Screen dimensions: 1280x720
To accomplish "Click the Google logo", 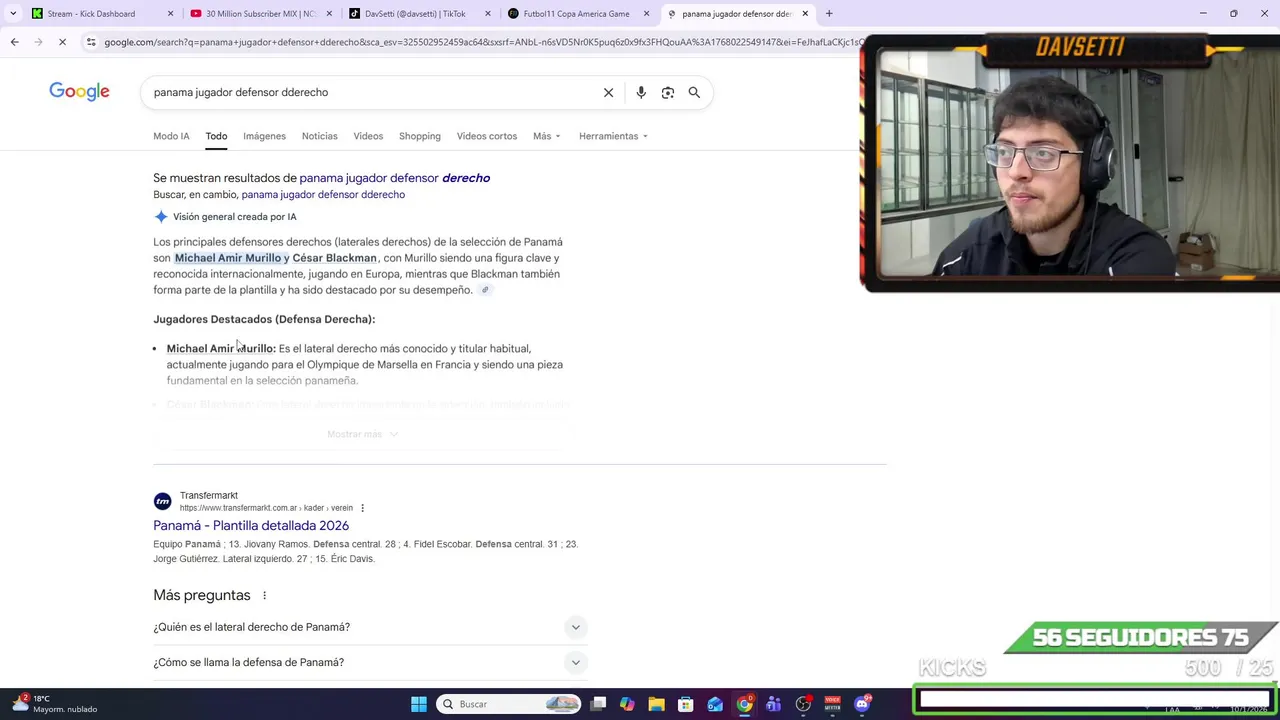I will [79, 92].
